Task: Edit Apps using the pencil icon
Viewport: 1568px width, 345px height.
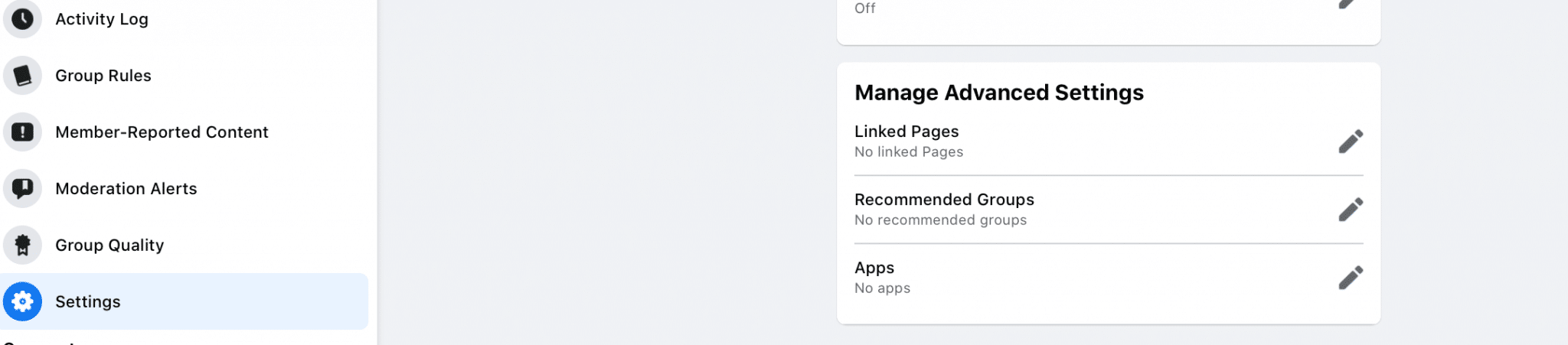Action: coord(1351,278)
